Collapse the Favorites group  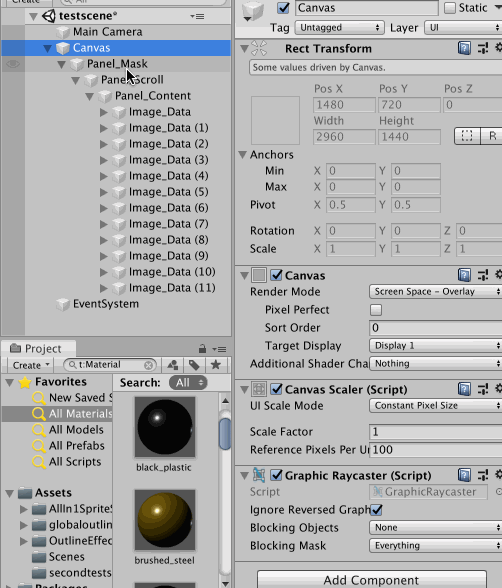(10, 382)
